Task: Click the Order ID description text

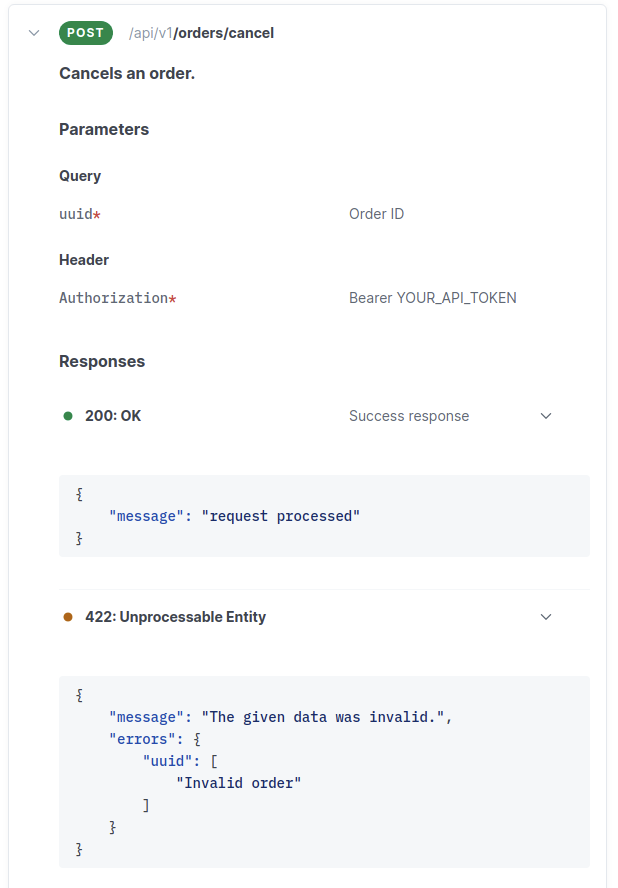Action: (x=376, y=214)
